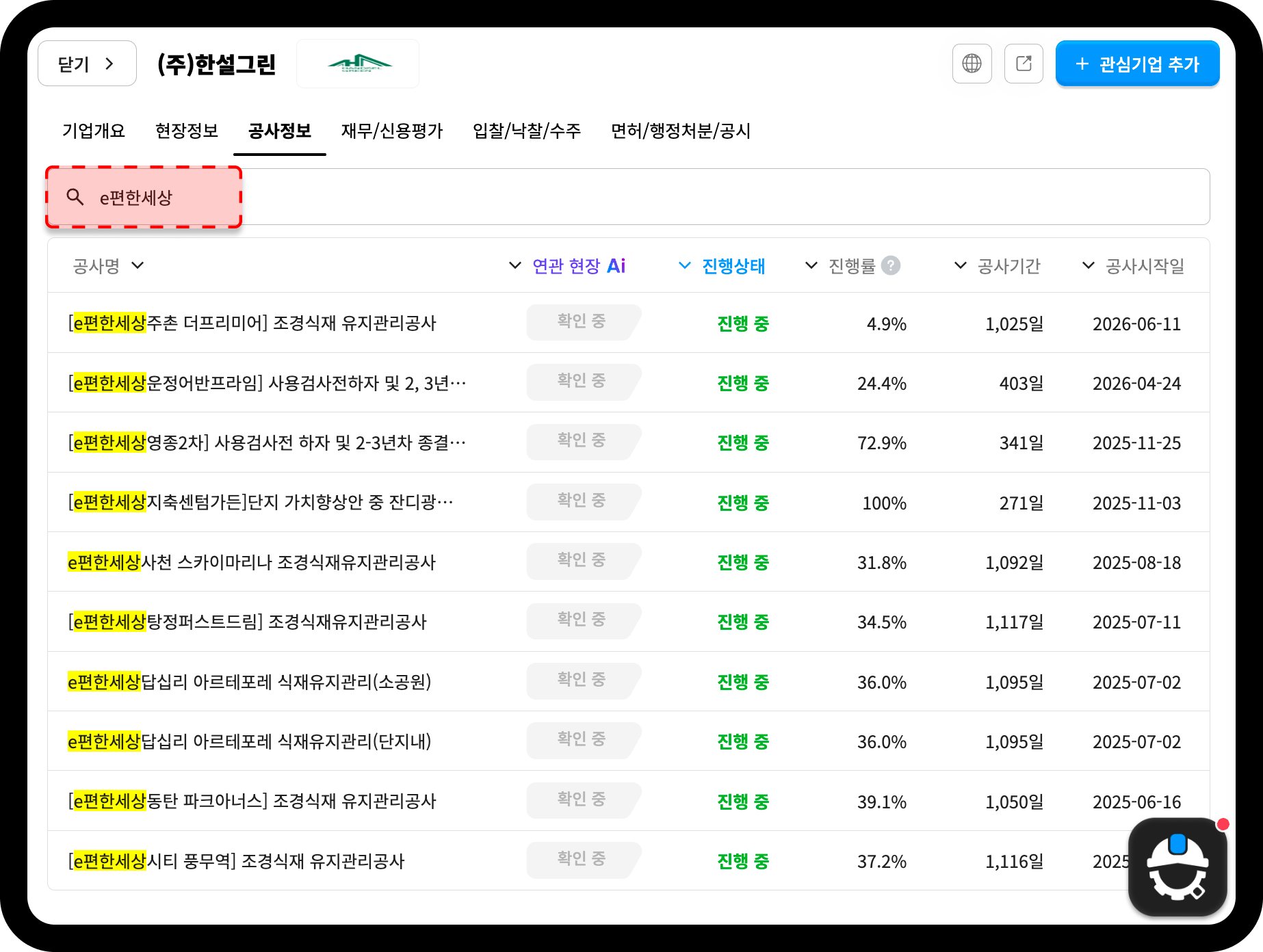The image size is (1263, 952).
Task: Open the external link share icon
Action: [1024, 64]
